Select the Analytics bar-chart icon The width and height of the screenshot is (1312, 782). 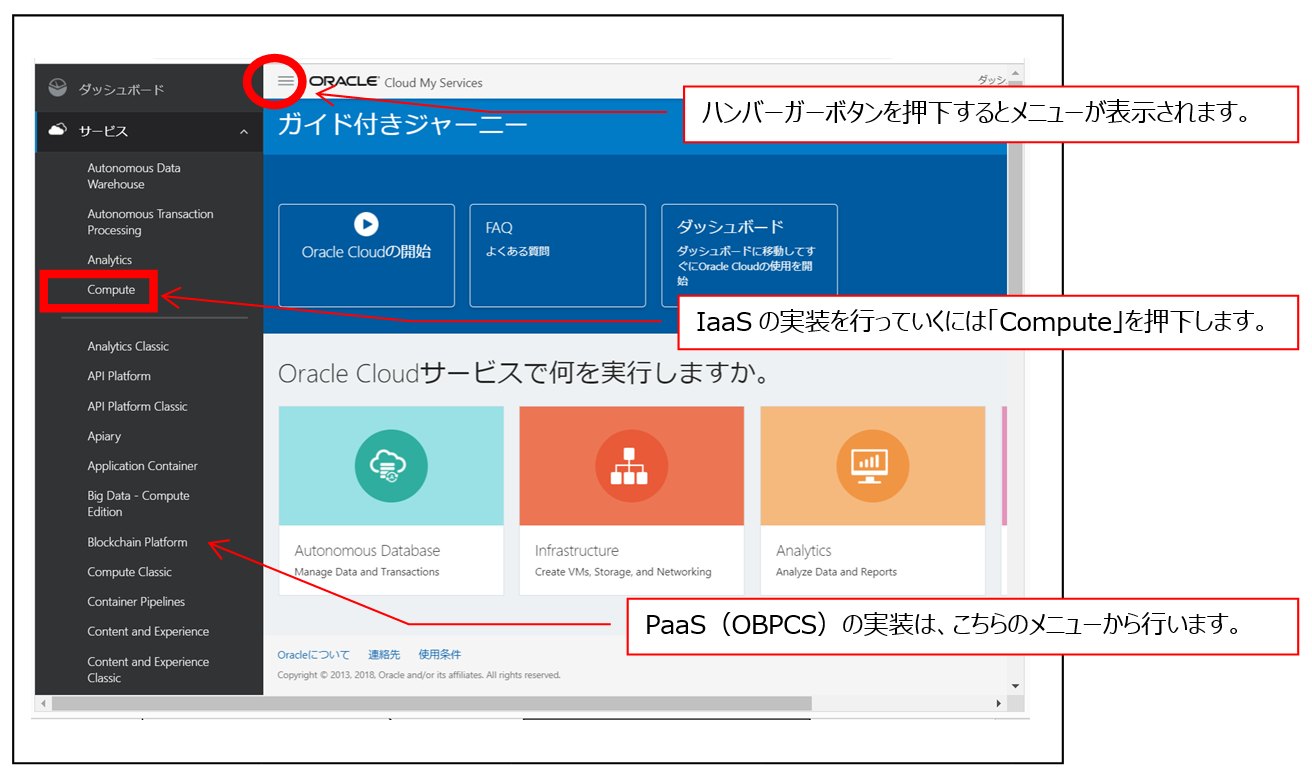click(x=872, y=465)
